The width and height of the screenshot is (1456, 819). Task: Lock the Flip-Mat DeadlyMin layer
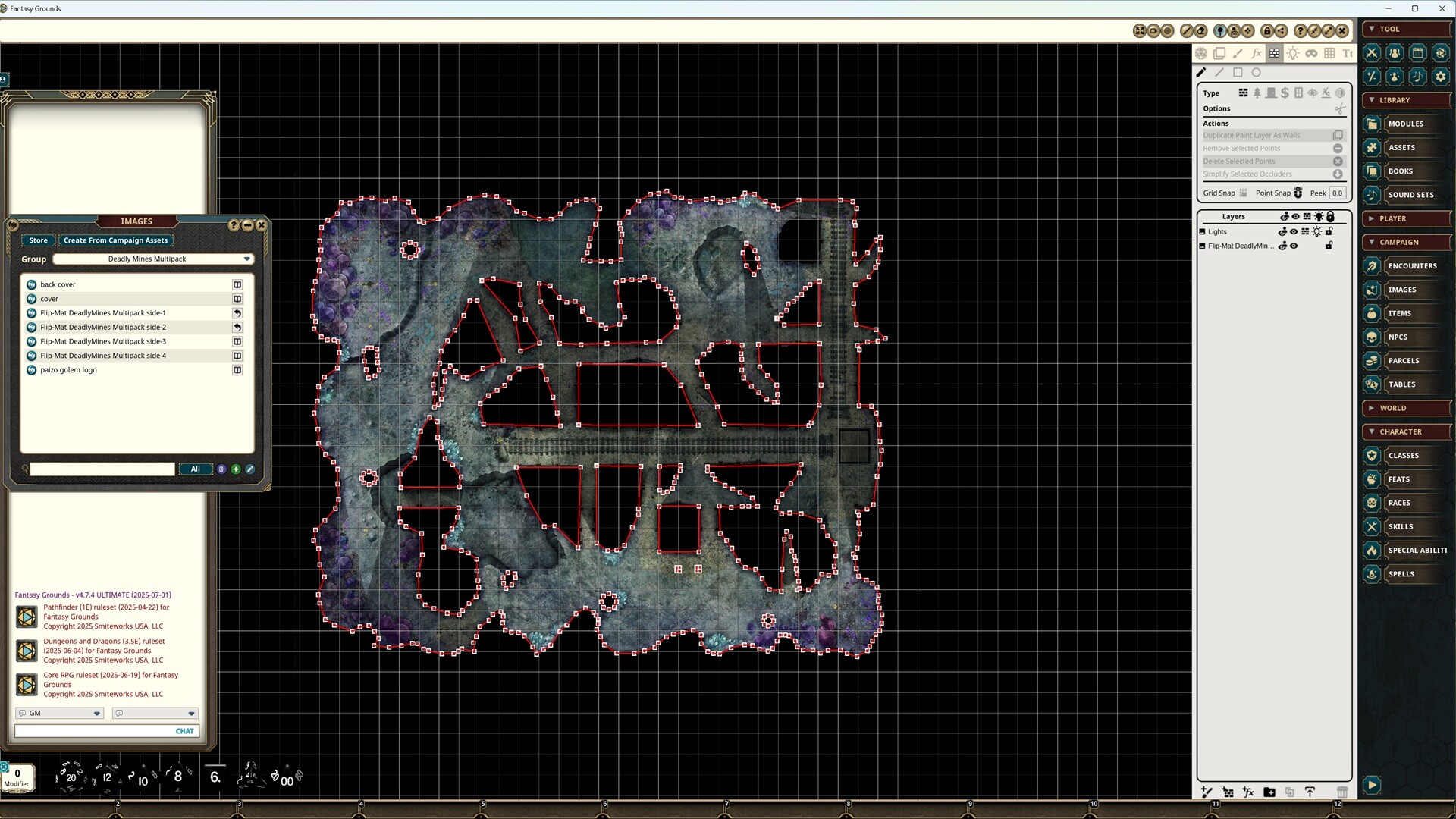[1329, 246]
